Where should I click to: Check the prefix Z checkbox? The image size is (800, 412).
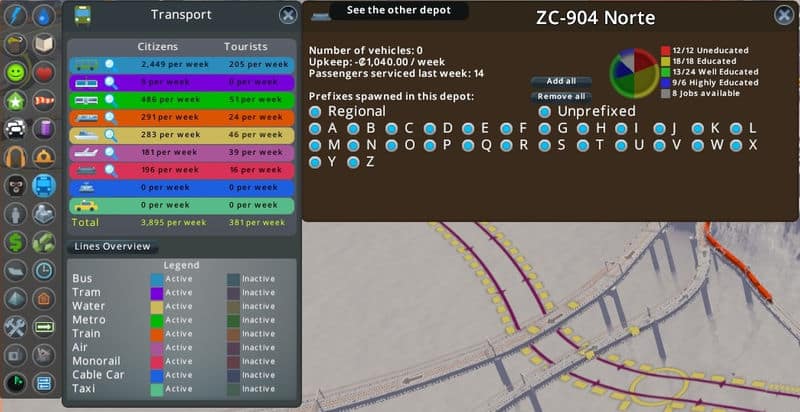point(354,161)
